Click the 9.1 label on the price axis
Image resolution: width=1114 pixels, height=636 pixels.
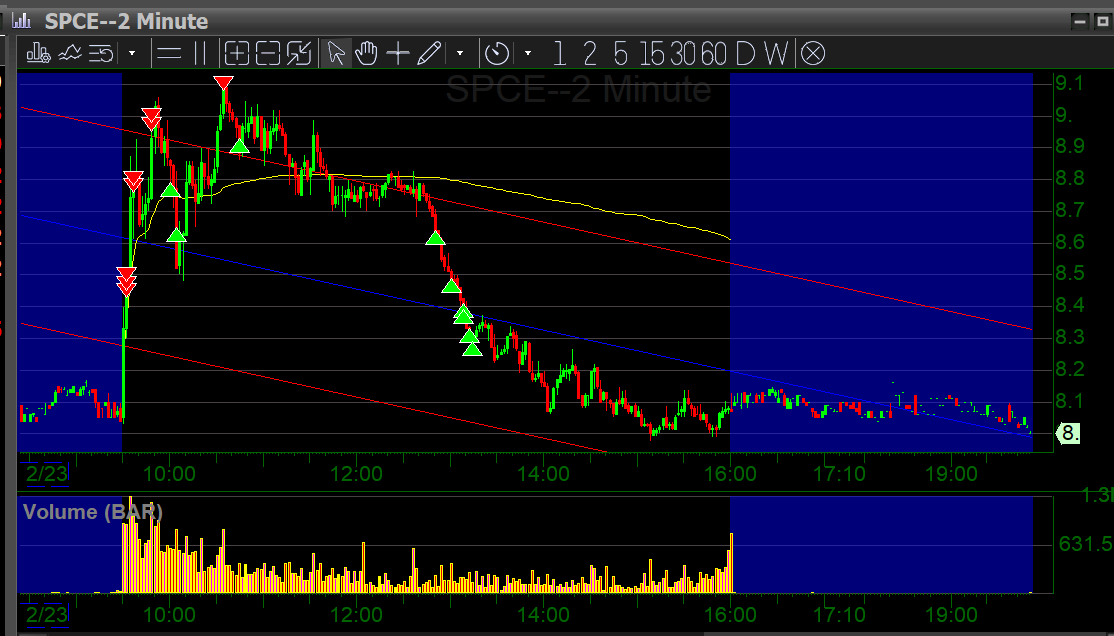[x=1069, y=84]
